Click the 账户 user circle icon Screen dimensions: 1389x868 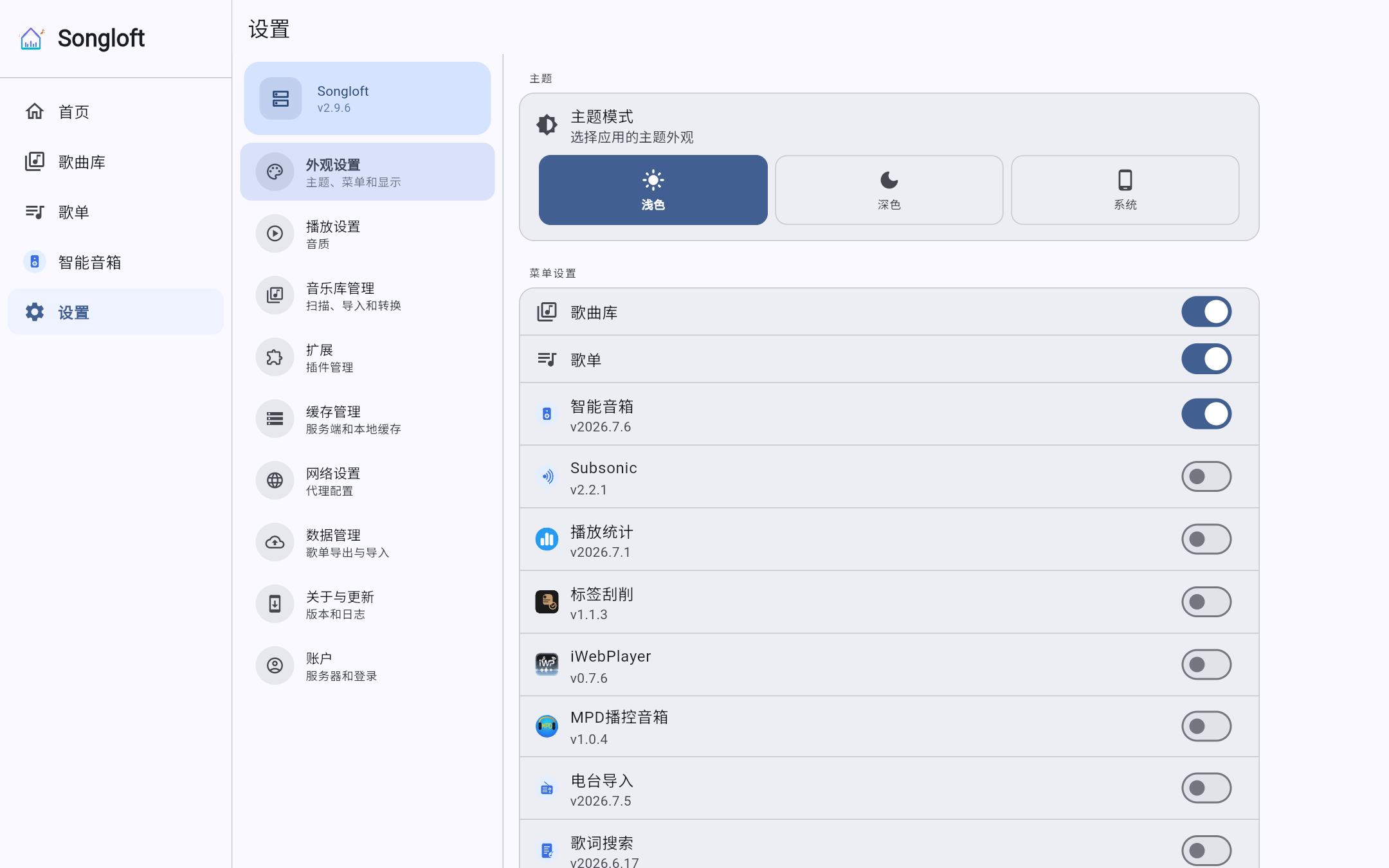click(x=275, y=665)
